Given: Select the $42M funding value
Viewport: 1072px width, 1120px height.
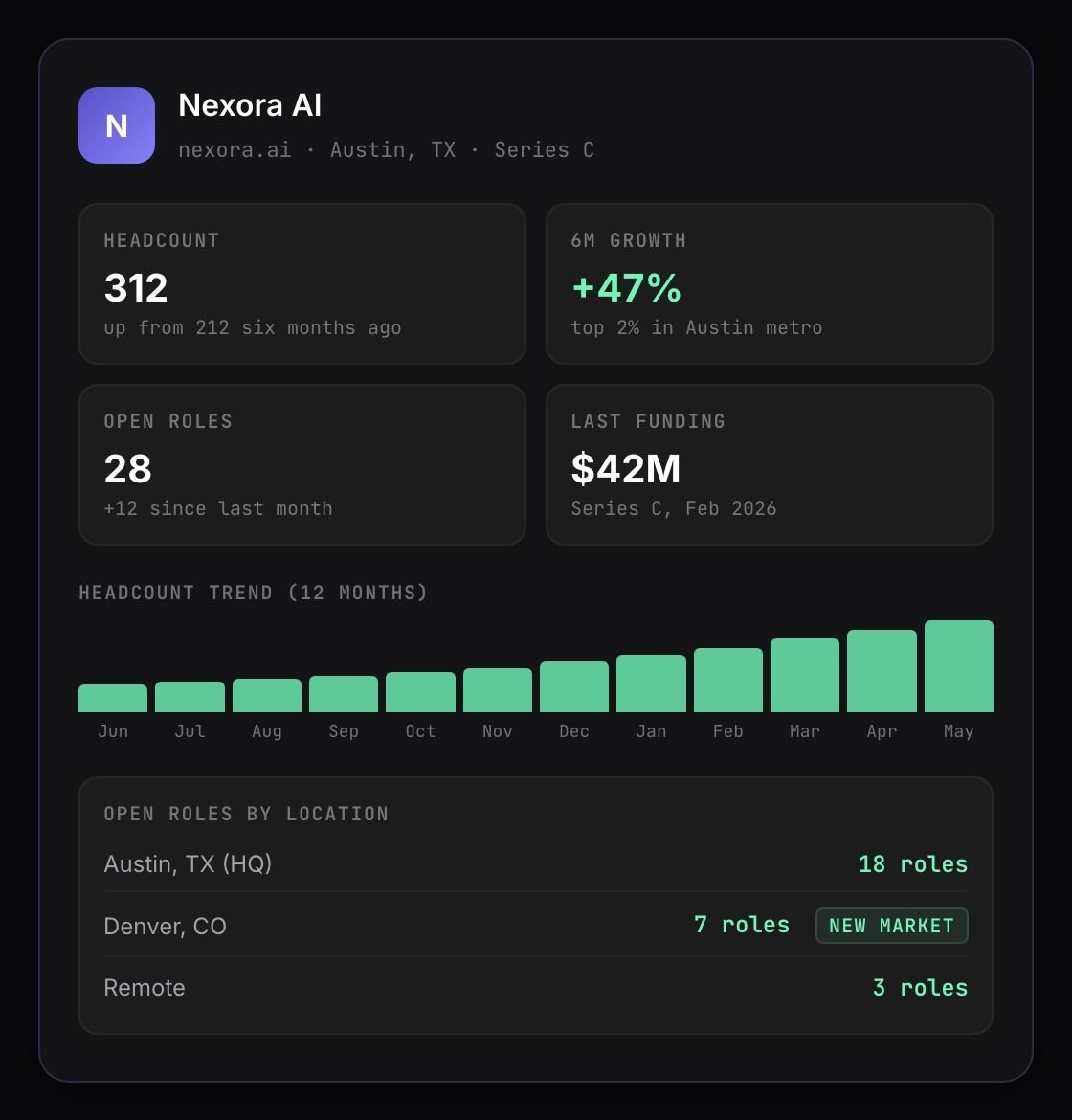Looking at the screenshot, I should pyautogui.click(x=626, y=469).
